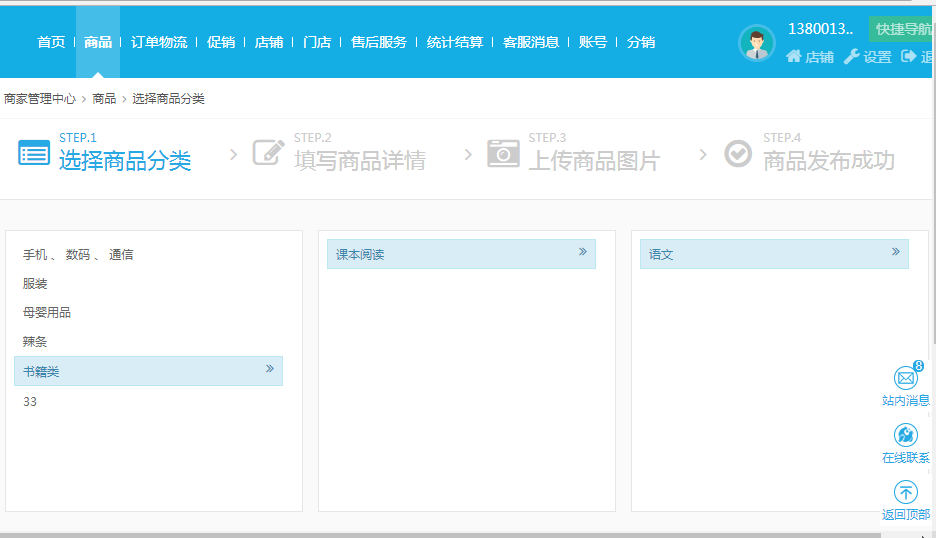Click the 返回顶部 arrow icon

coord(905,492)
